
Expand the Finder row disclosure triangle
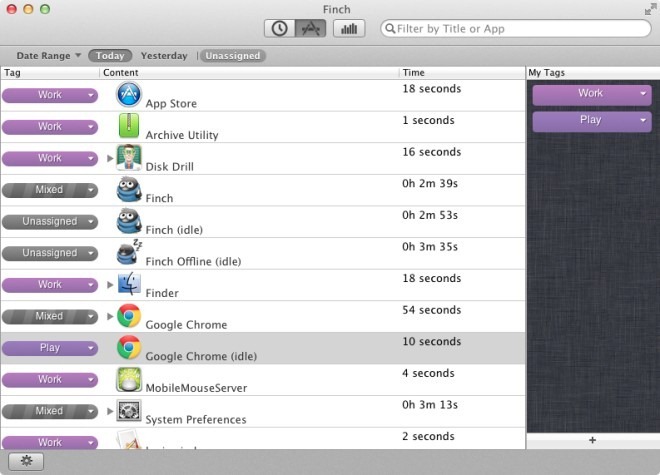(x=110, y=285)
